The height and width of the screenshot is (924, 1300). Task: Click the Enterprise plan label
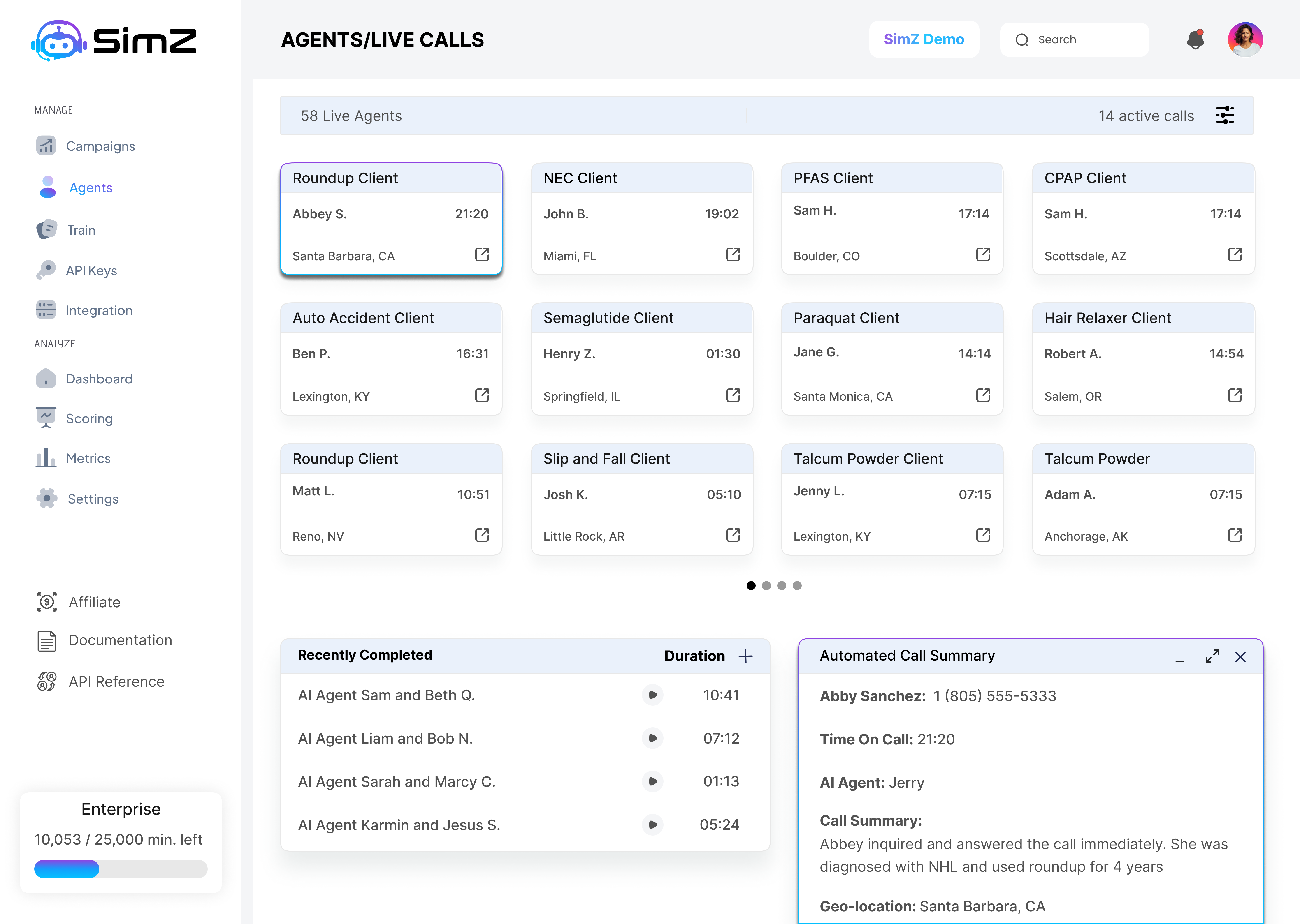[121, 809]
